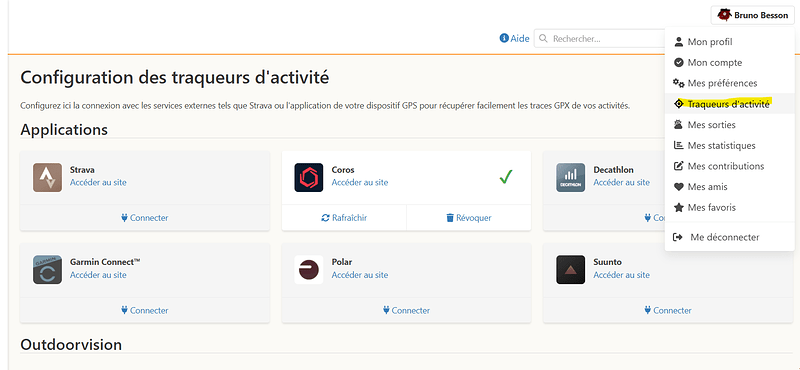This screenshot has width=800, height=370.
Task: Click Bruno Besson's avatar picture
Action: pyautogui.click(x=724, y=15)
